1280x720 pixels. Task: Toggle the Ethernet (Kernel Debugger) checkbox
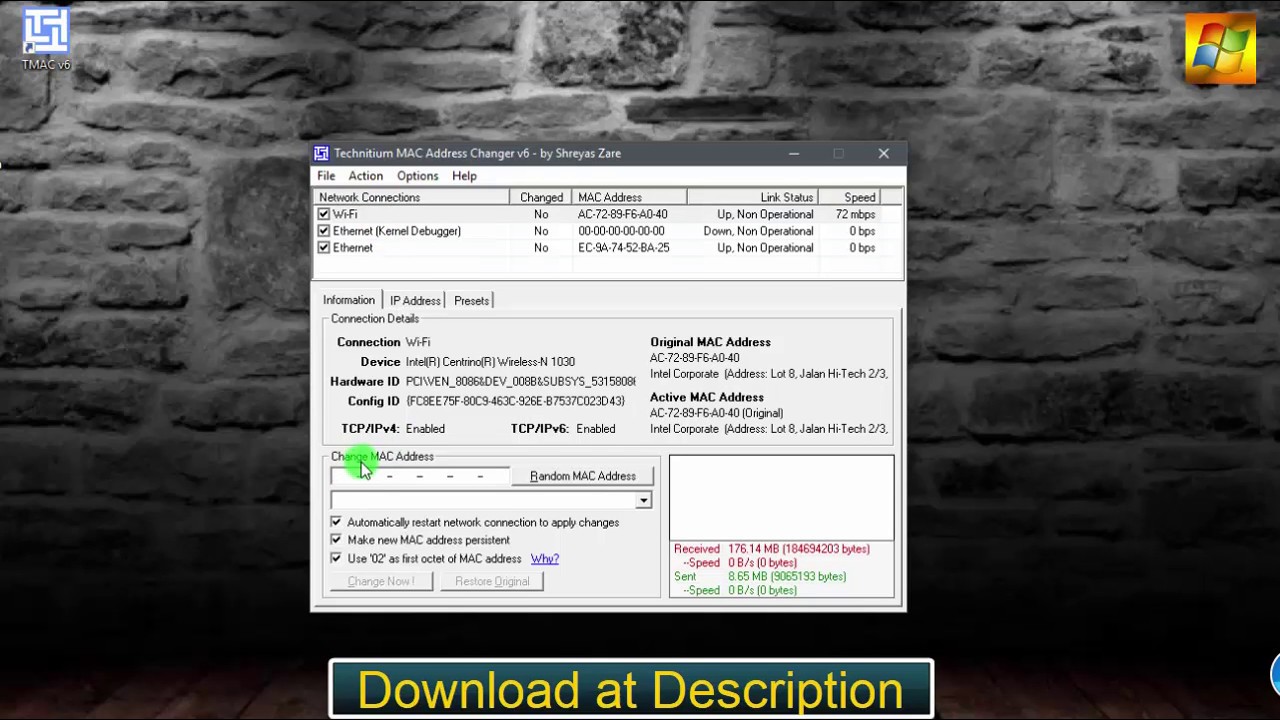coord(324,231)
